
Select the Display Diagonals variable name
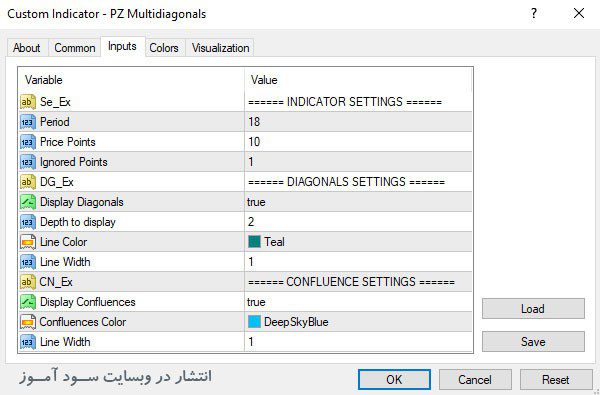click(x=82, y=202)
